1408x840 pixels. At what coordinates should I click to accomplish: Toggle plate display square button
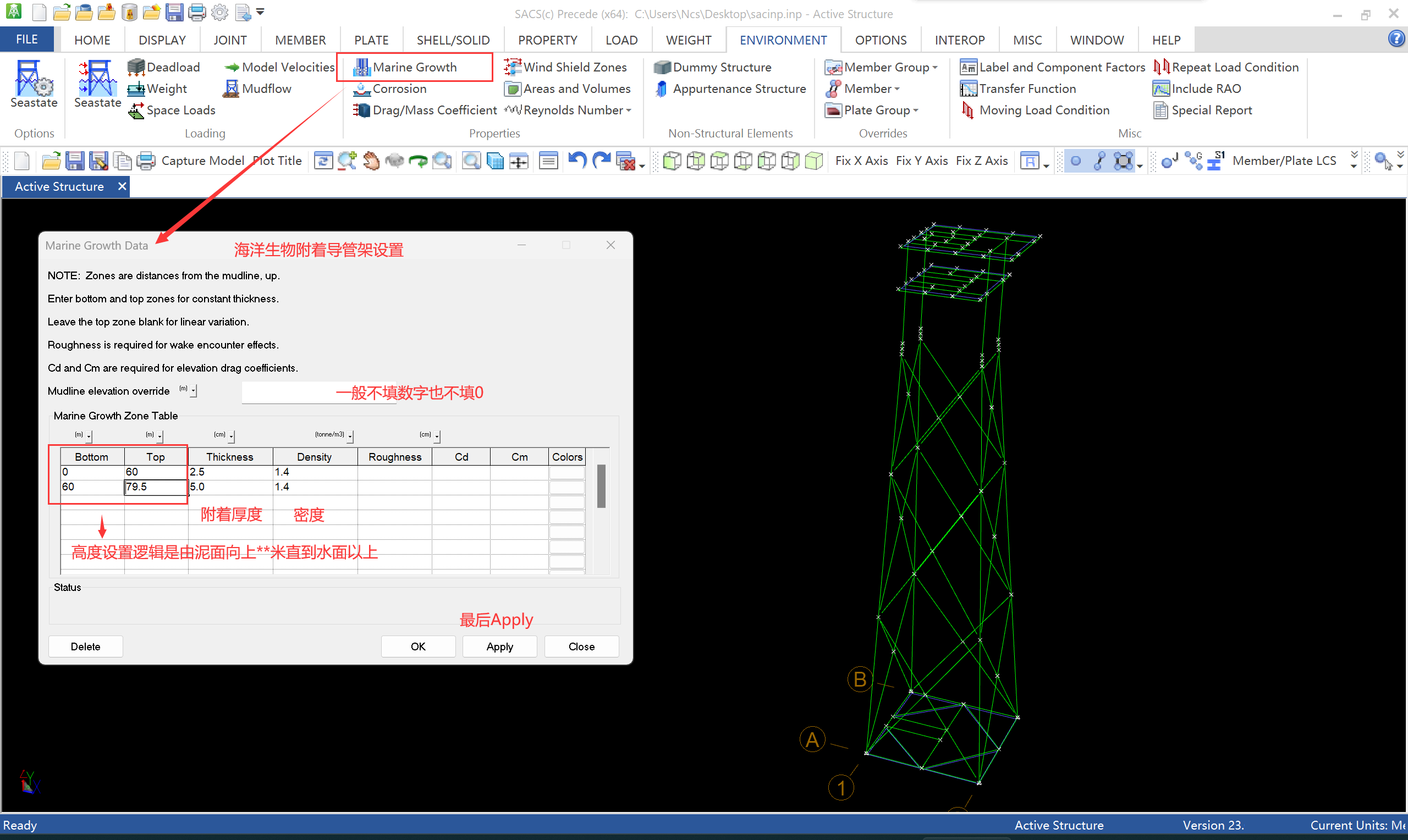click(x=1123, y=161)
